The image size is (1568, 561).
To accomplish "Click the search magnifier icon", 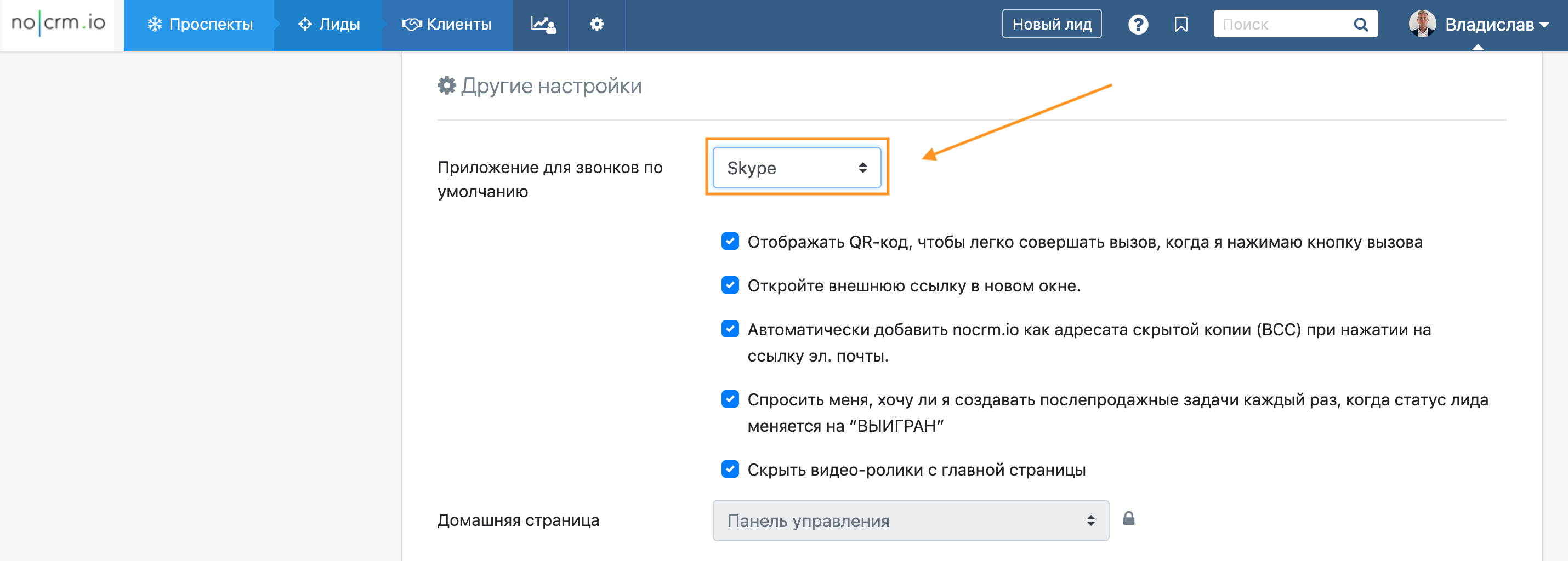I will [1360, 24].
